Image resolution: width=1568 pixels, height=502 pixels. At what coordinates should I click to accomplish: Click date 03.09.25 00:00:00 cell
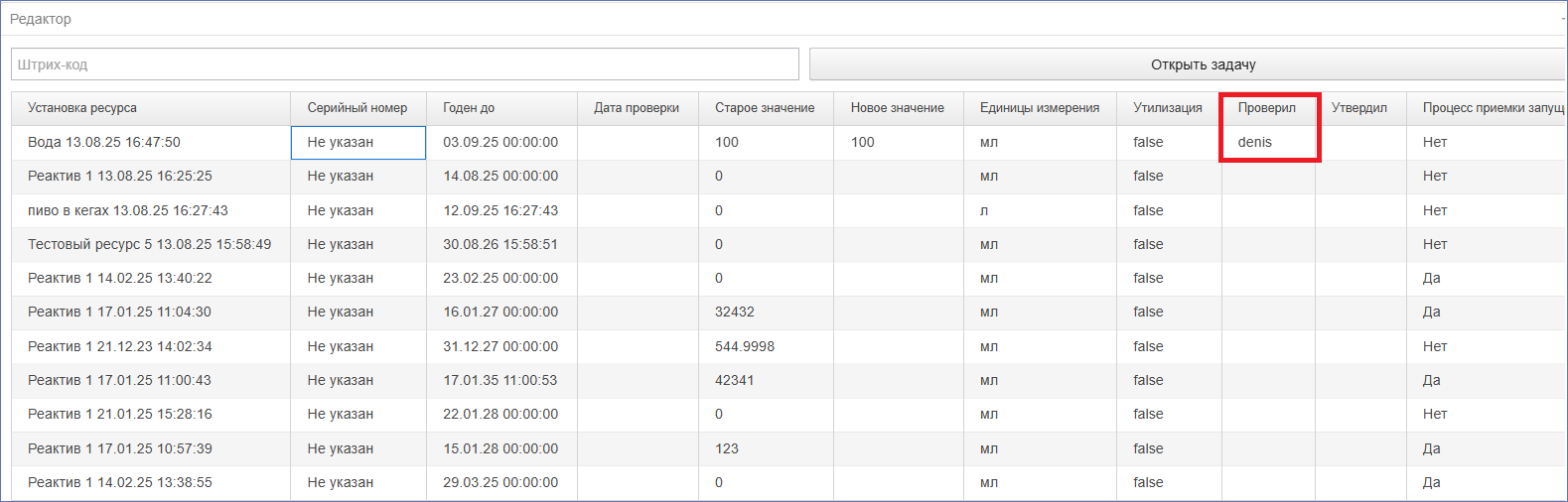click(501, 142)
